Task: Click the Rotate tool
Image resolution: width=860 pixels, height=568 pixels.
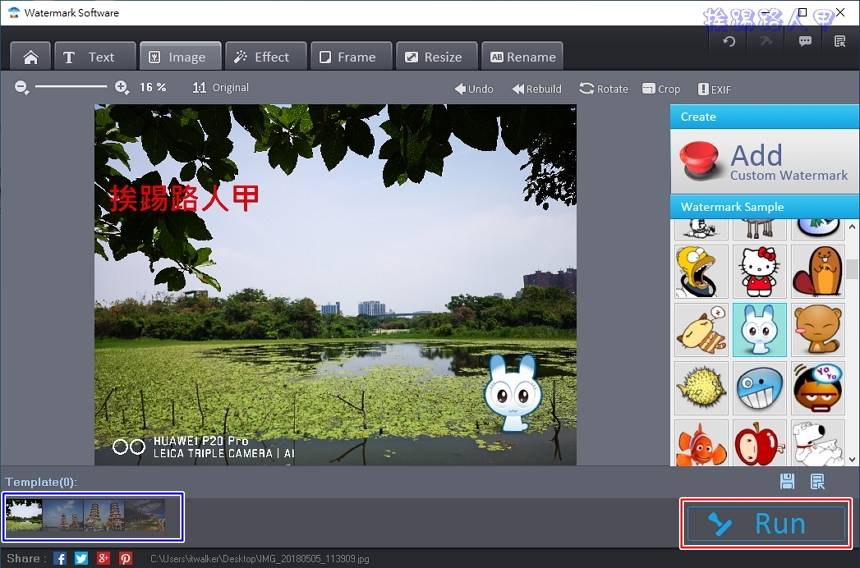Action: (603, 89)
